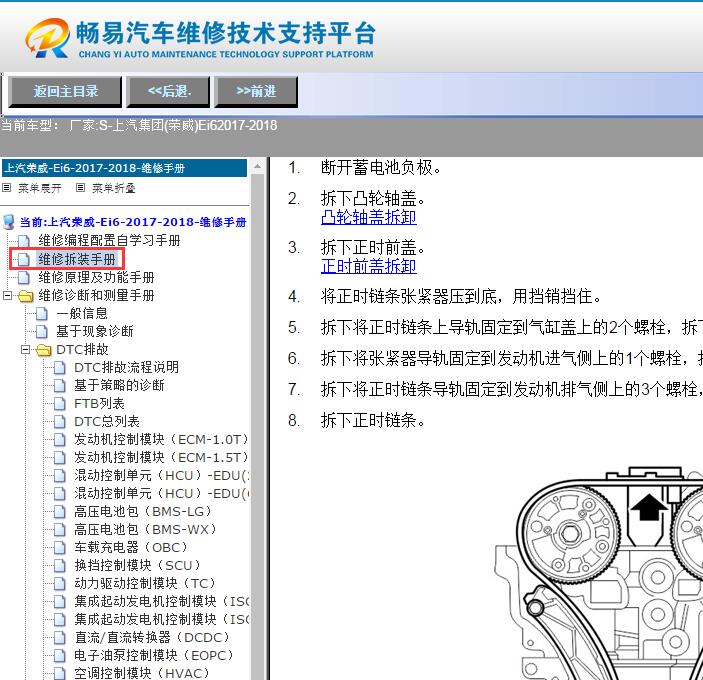Go back with <<后退 button

click(169, 91)
